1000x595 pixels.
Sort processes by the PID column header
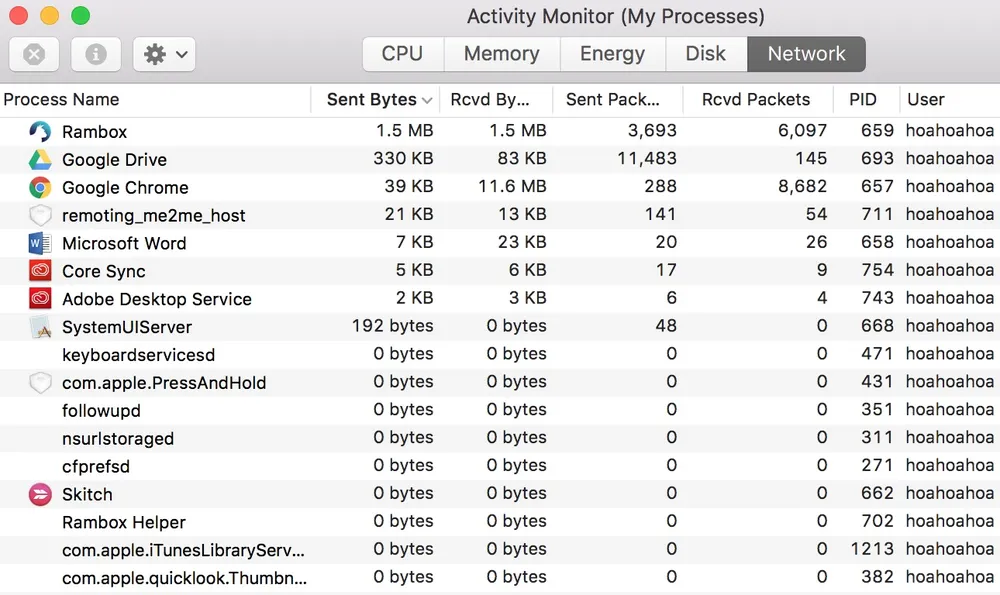coord(866,99)
